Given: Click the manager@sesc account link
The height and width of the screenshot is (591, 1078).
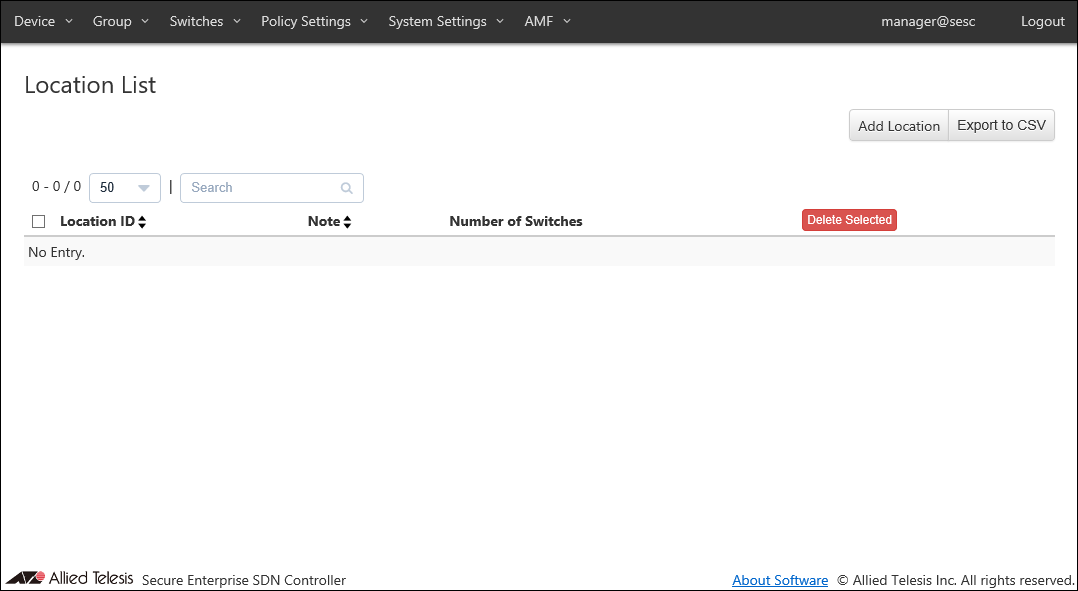Looking at the screenshot, I should [x=928, y=21].
